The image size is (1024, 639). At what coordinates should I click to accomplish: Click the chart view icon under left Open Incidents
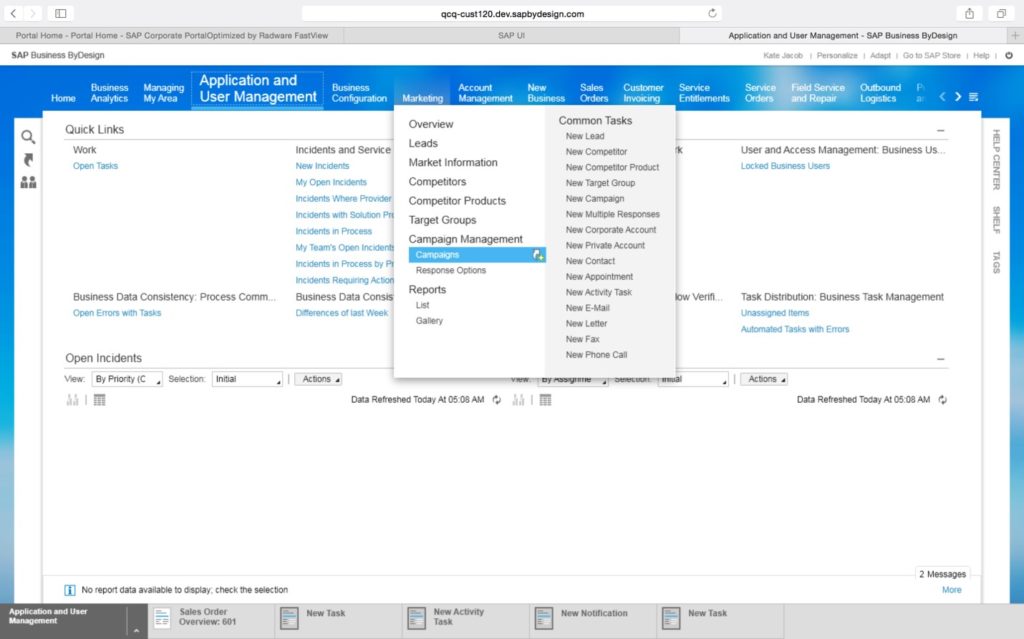click(72, 400)
